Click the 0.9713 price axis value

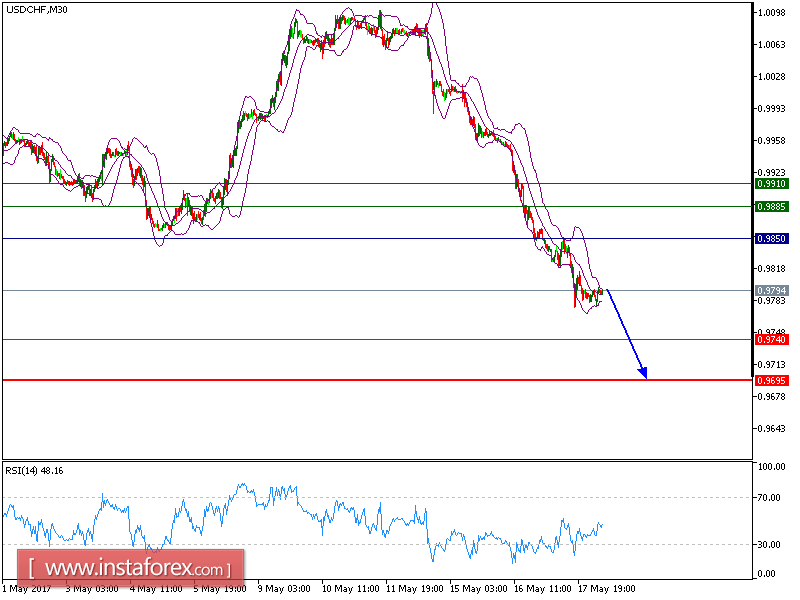pyautogui.click(x=771, y=365)
